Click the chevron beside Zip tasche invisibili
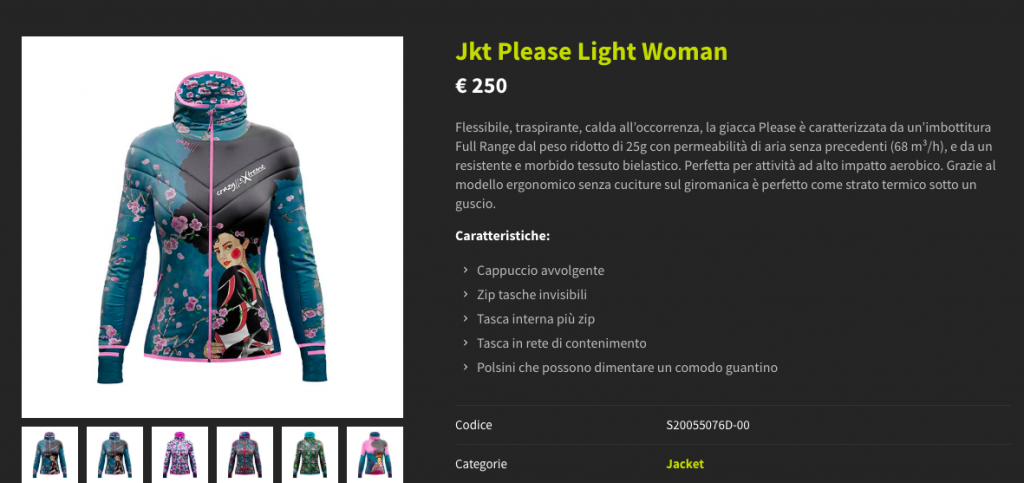The image size is (1024, 483). click(466, 294)
